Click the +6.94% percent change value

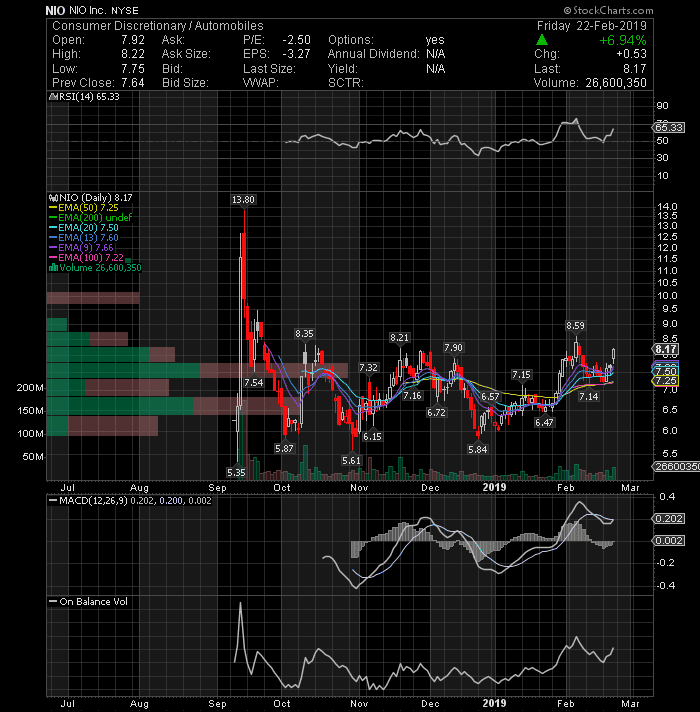[623, 40]
